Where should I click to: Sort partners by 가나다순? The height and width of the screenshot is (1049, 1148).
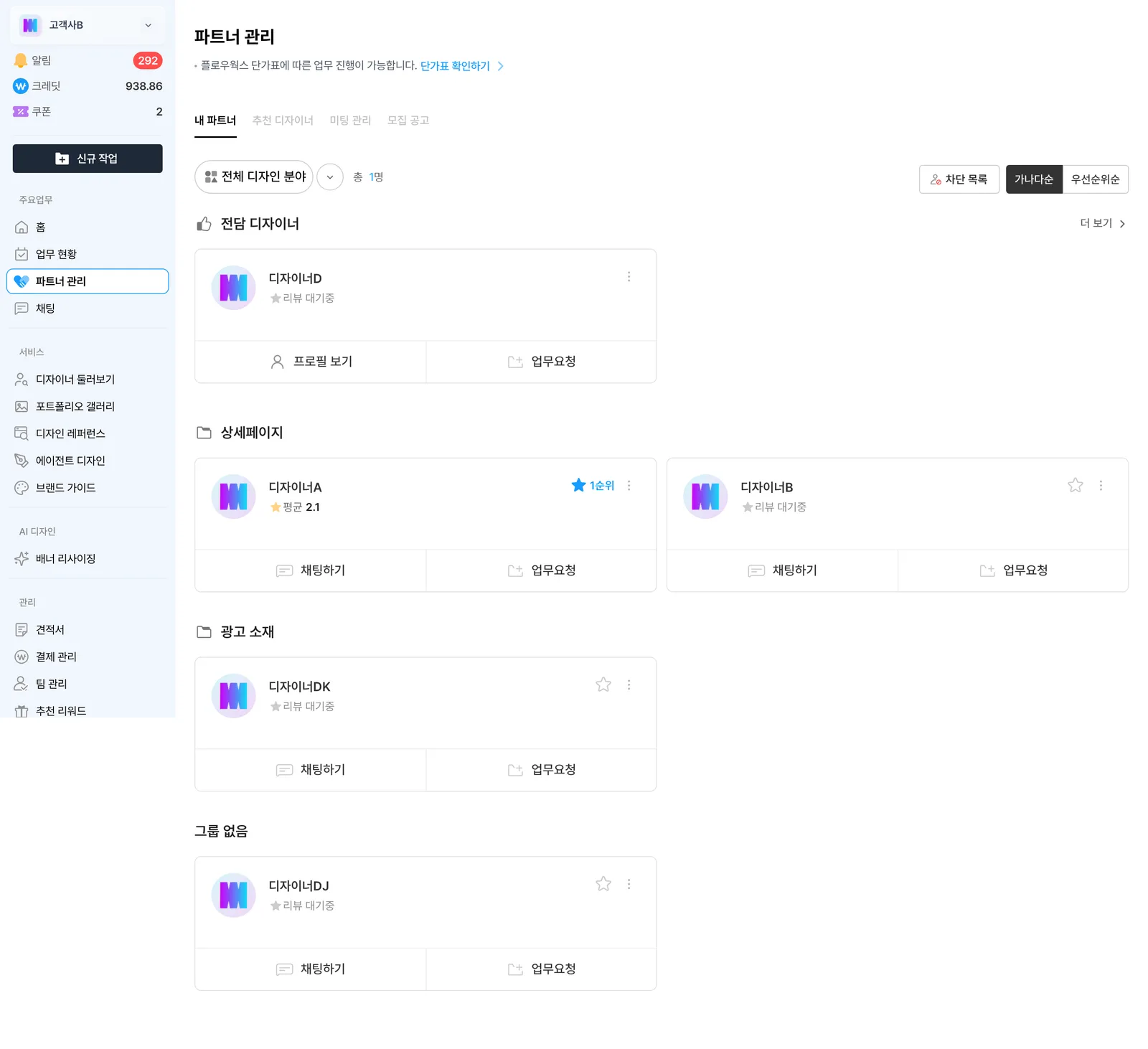coord(1034,179)
